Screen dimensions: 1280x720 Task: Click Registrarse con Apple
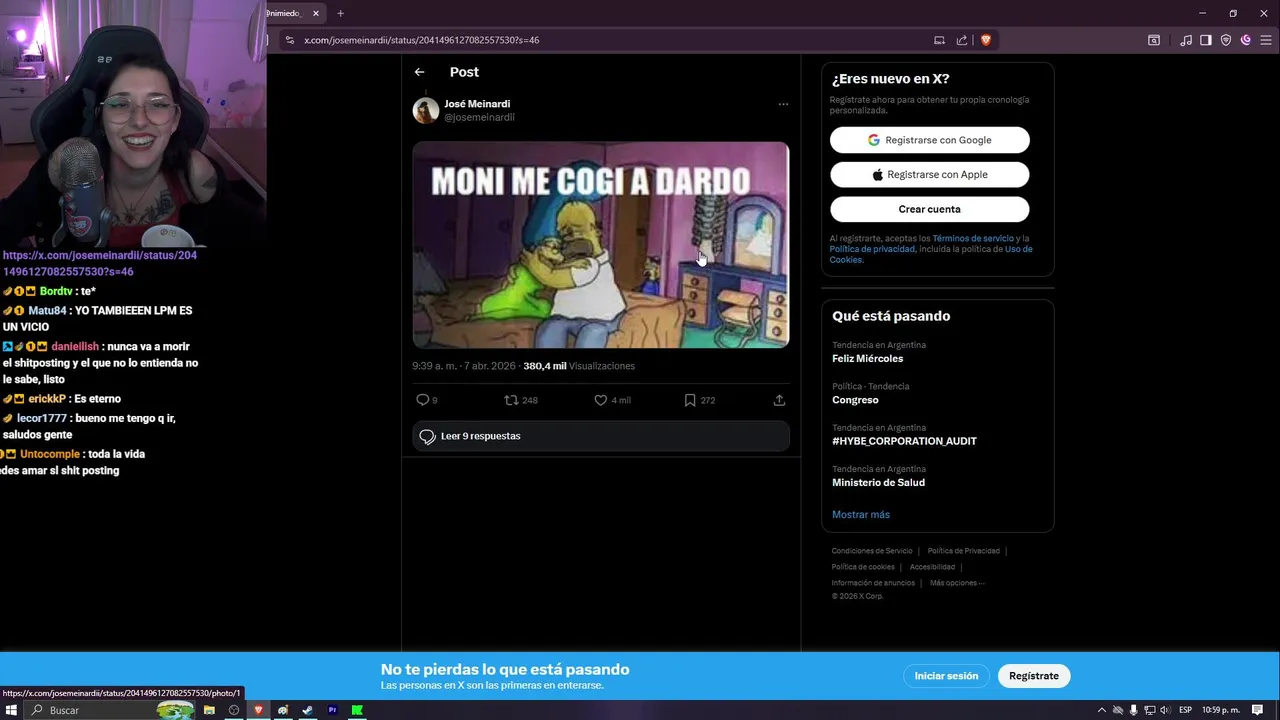929,174
